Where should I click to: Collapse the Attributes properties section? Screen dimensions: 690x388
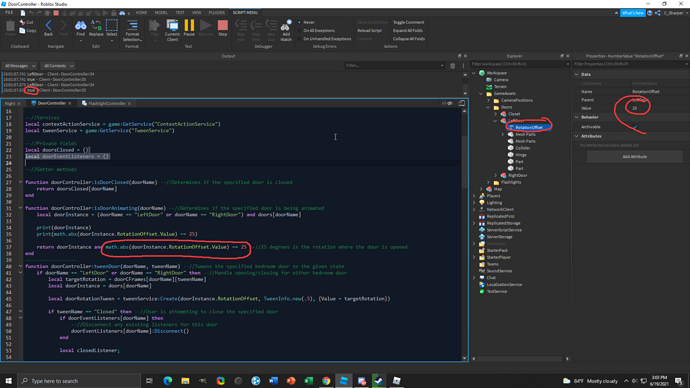coord(577,136)
